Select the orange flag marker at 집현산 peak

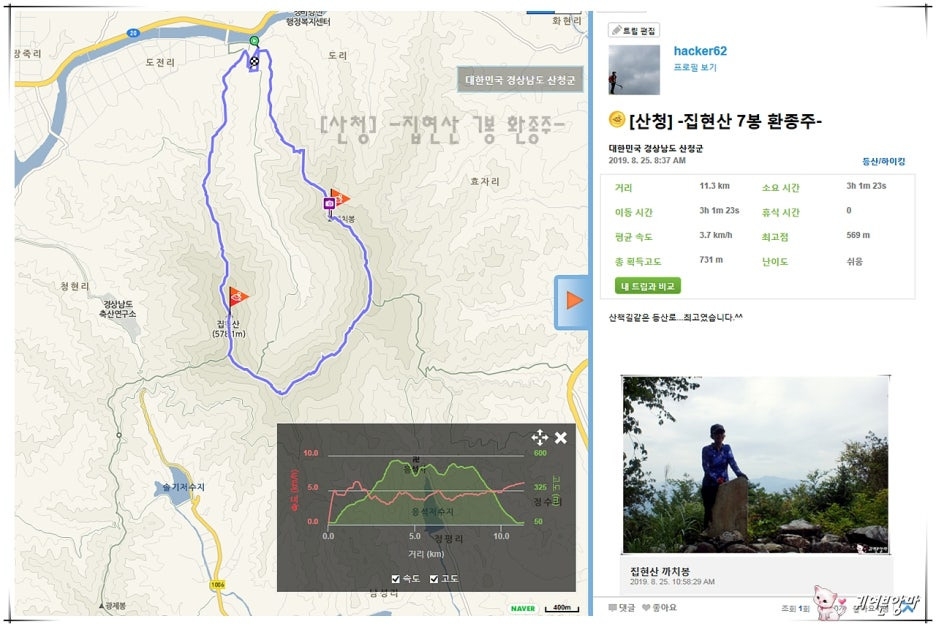pyautogui.click(x=238, y=296)
